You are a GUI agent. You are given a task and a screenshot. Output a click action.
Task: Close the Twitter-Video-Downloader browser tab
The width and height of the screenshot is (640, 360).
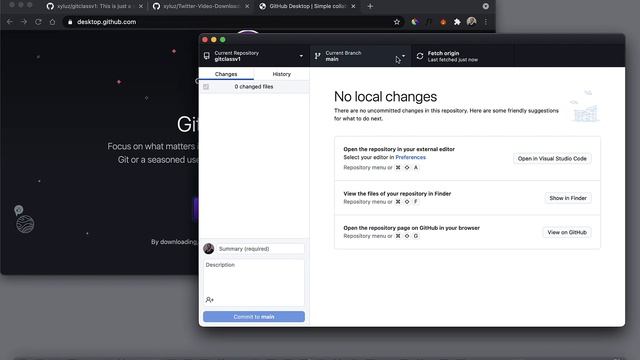click(247, 6)
